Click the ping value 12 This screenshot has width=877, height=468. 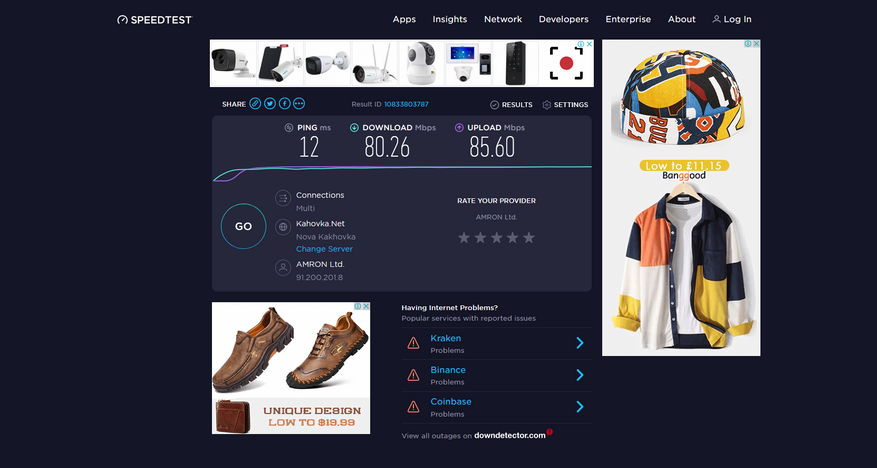309,148
